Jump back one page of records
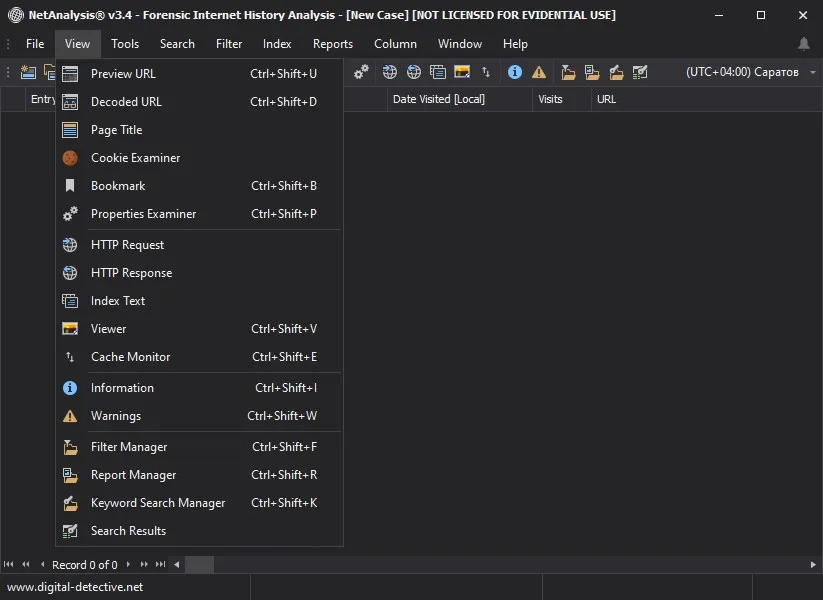 click(x=26, y=565)
